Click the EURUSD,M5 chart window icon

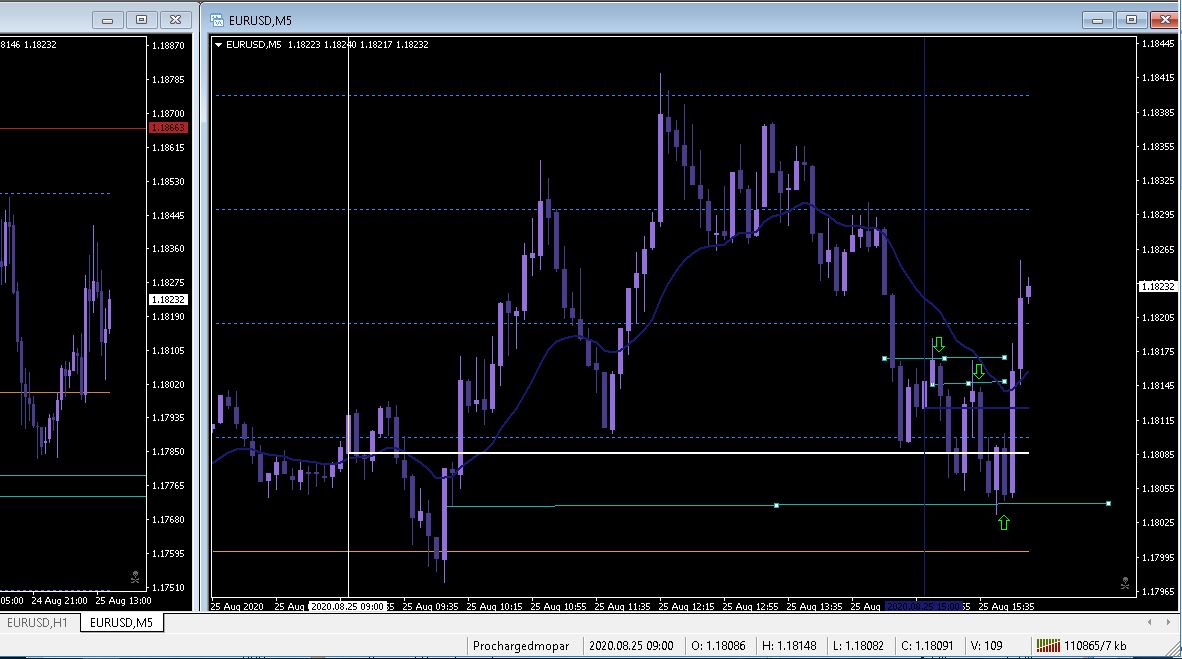pos(217,20)
